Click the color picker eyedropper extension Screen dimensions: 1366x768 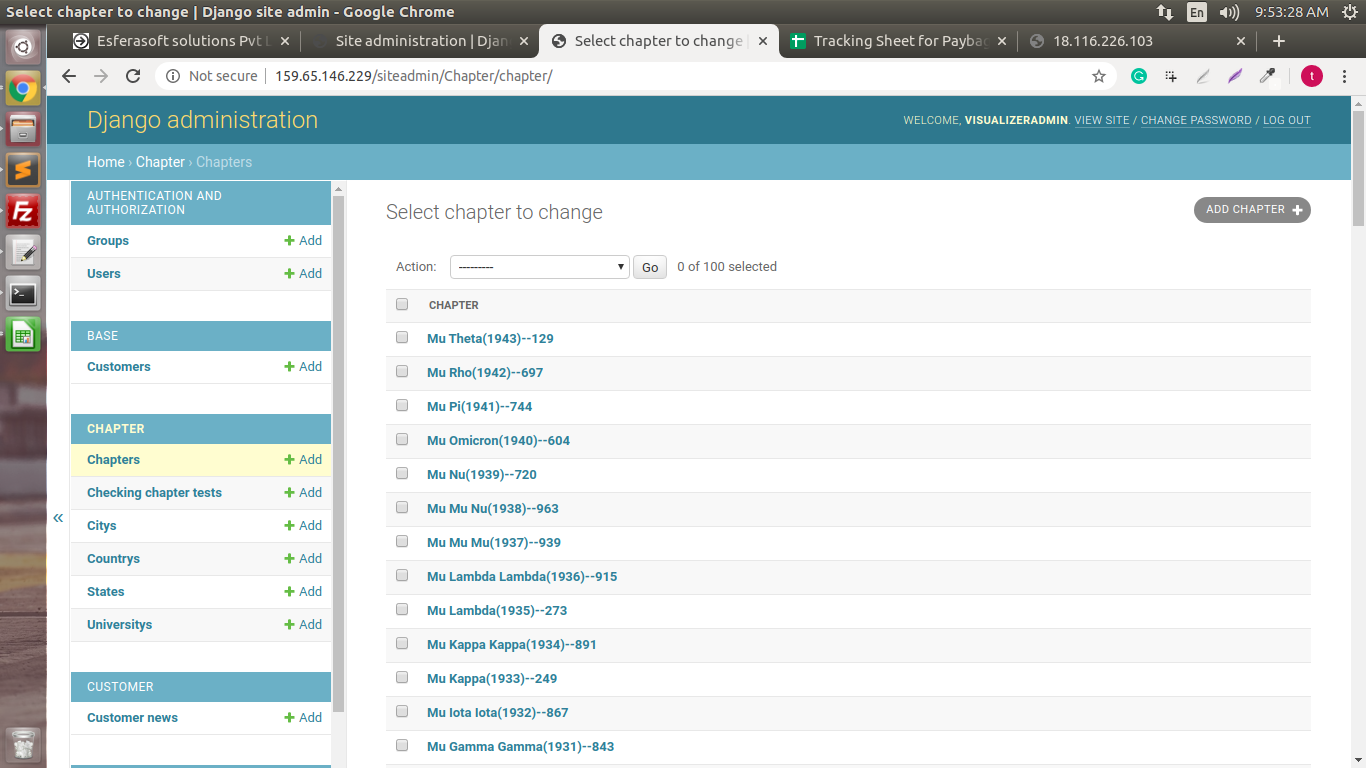[1267, 76]
